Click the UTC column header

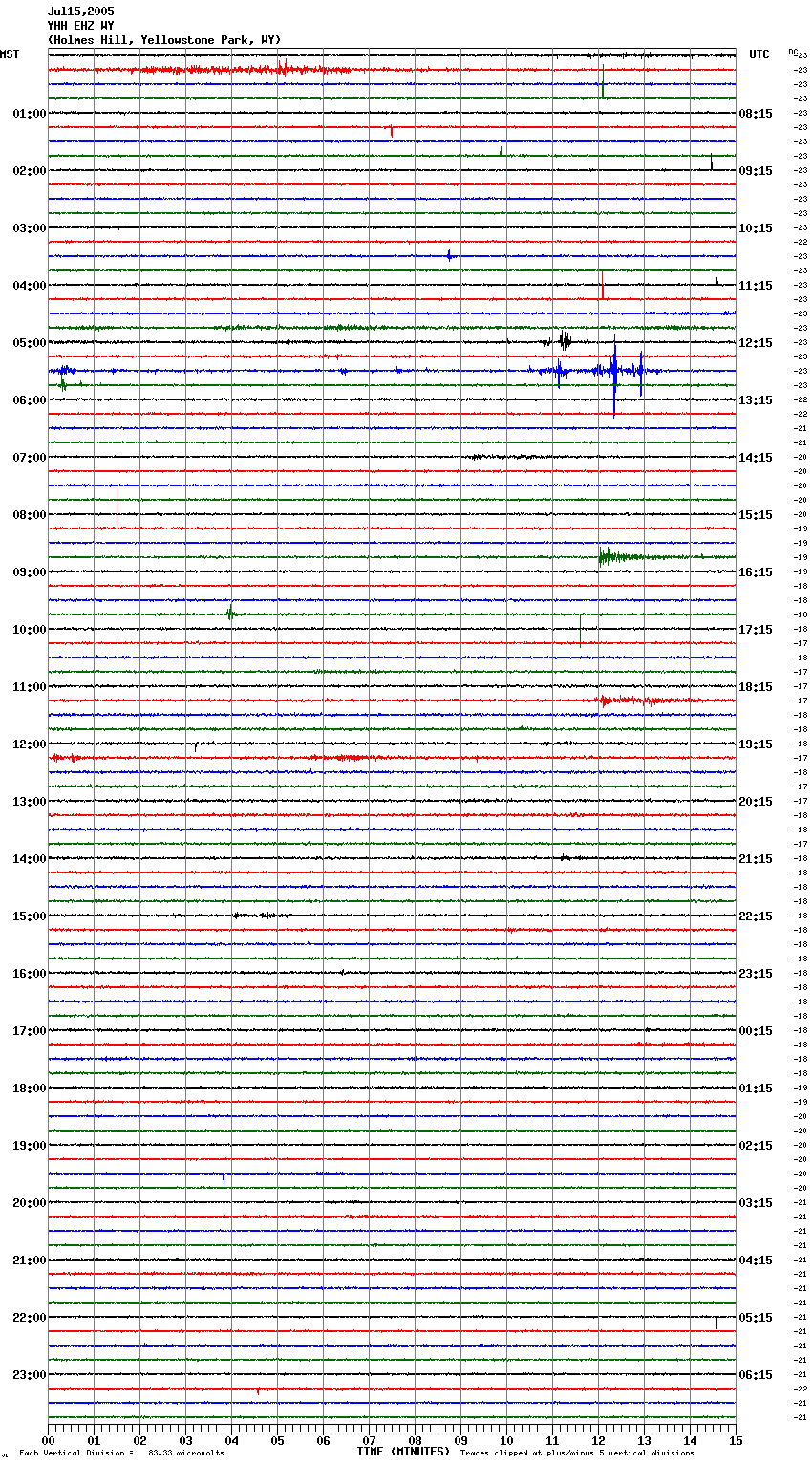[x=759, y=54]
